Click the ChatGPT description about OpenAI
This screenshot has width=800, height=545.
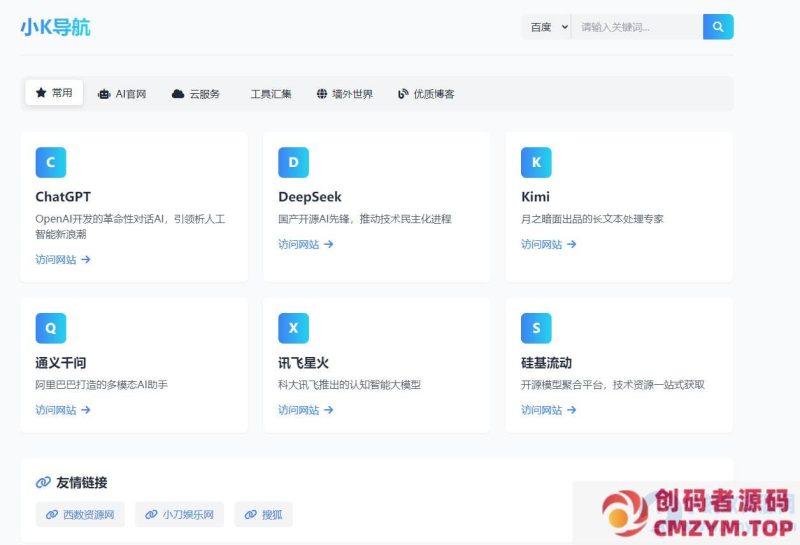pos(130,227)
